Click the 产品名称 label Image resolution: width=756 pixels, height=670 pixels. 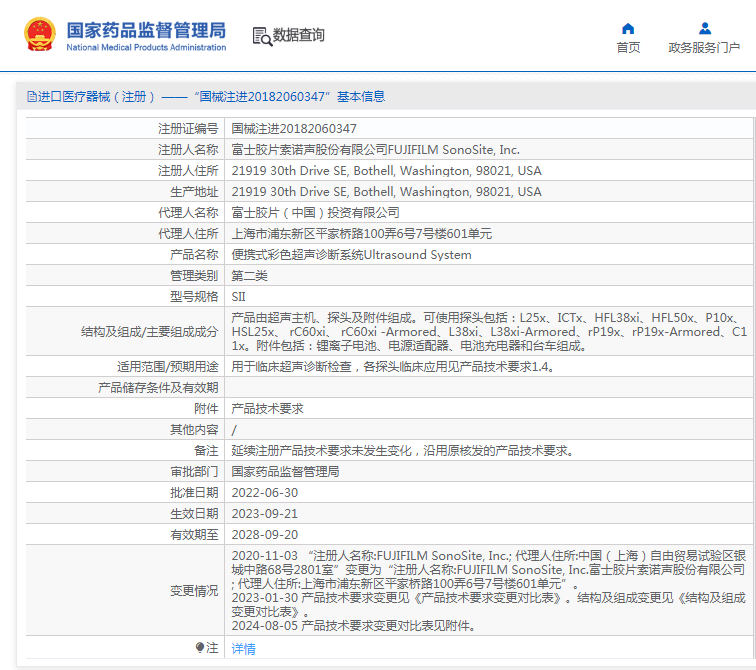pyautogui.click(x=194, y=255)
